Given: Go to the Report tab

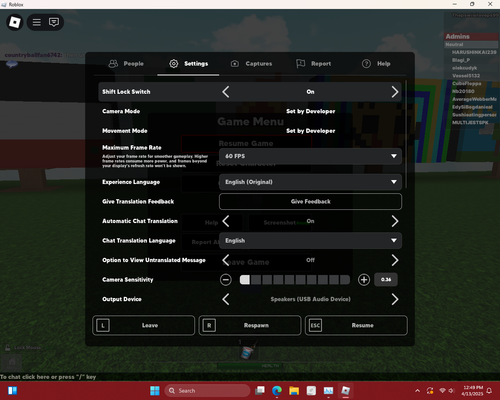Looking at the screenshot, I should [314, 64].
